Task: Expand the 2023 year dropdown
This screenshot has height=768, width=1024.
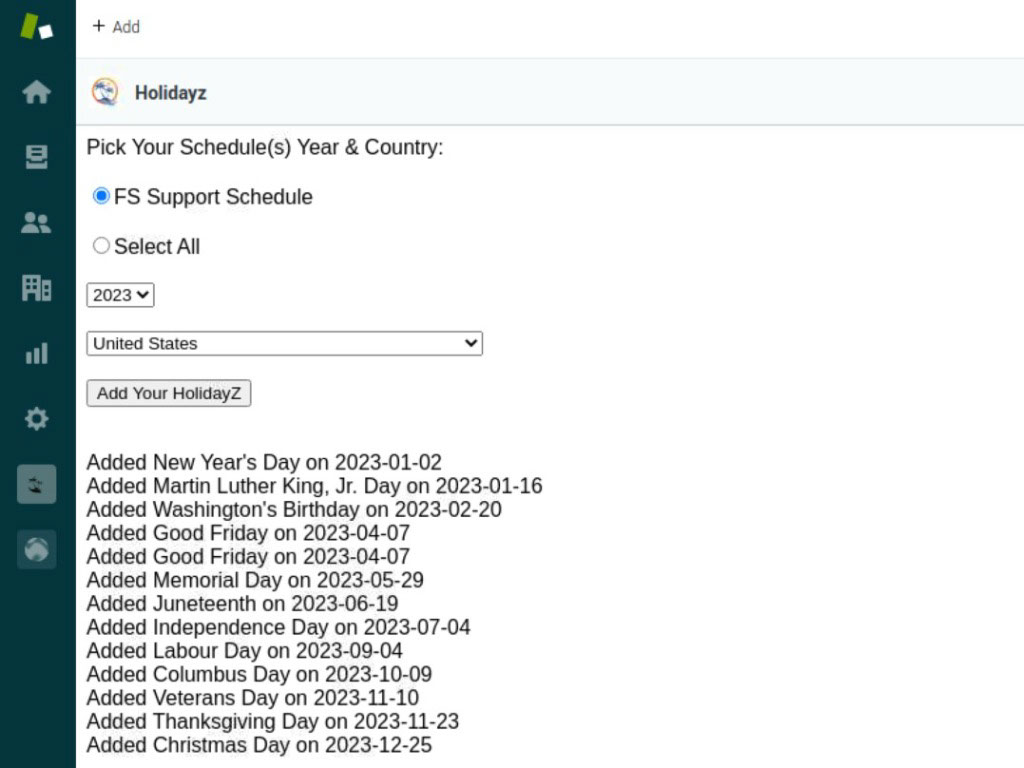Action: point(120,295)
